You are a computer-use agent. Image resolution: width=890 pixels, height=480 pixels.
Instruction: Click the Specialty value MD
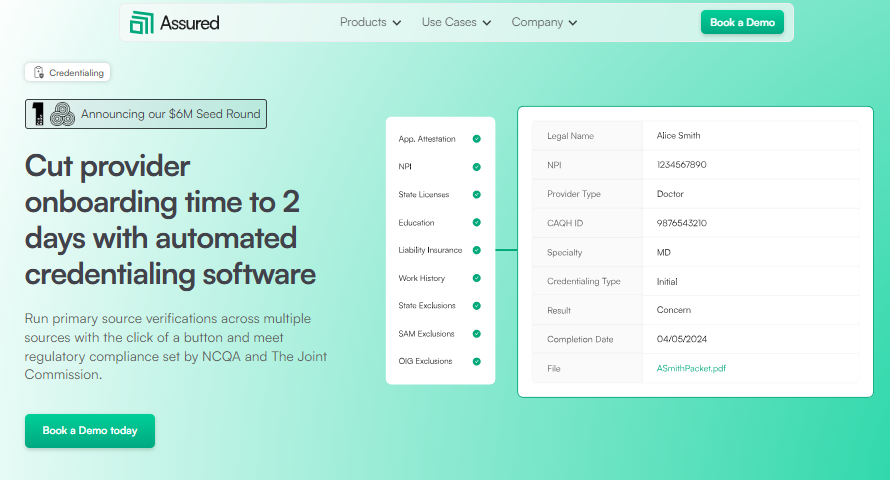[663, 252]
